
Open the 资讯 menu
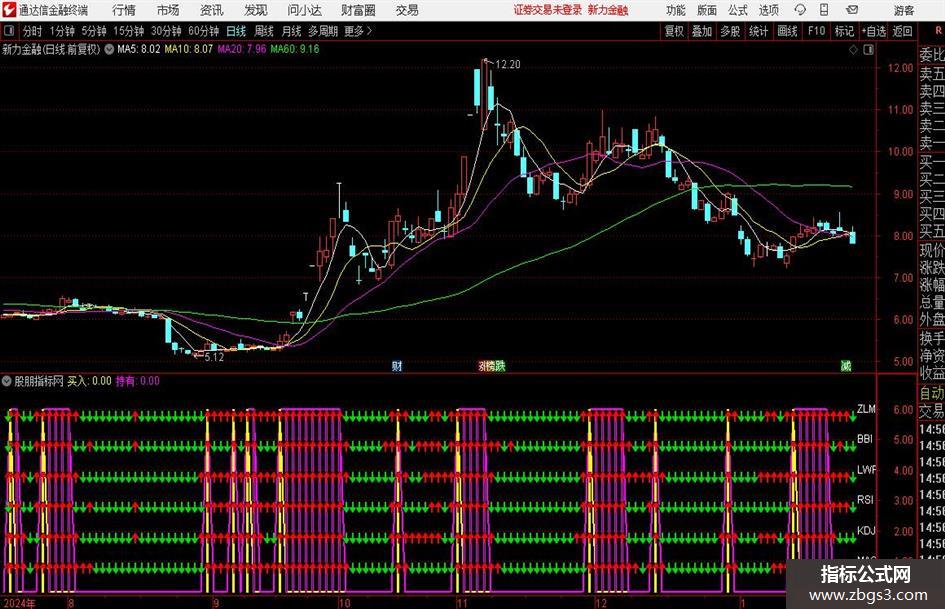[x=212, y=10]
